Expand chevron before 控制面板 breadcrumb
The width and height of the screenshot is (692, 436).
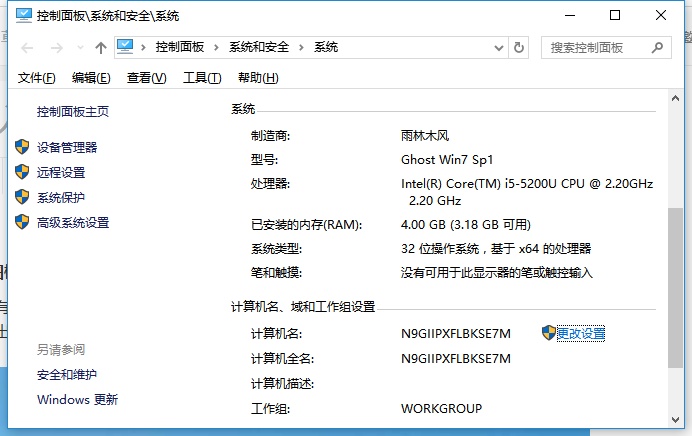[x=143, y=47]
